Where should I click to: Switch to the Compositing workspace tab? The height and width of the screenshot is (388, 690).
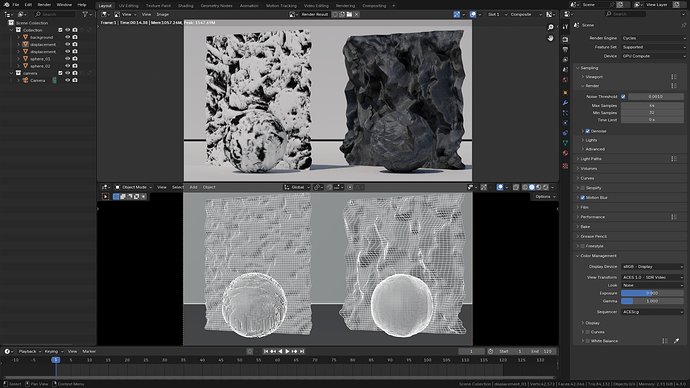(x=374, y=6)
